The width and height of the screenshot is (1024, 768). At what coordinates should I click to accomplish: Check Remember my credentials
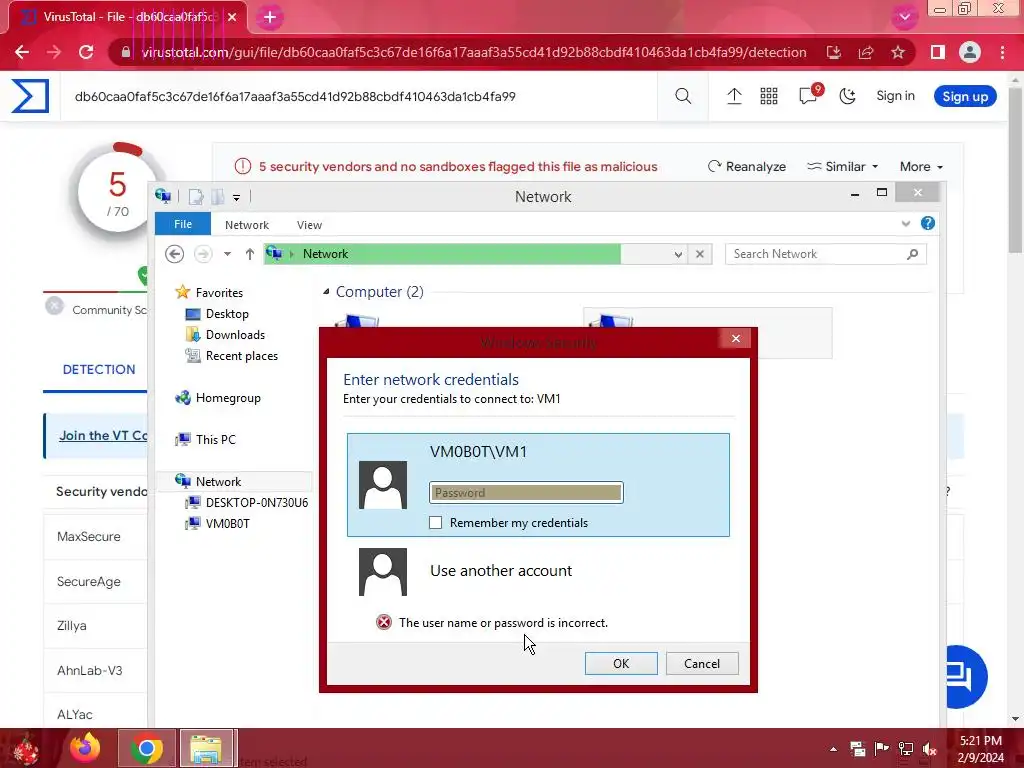pos(436,522)
